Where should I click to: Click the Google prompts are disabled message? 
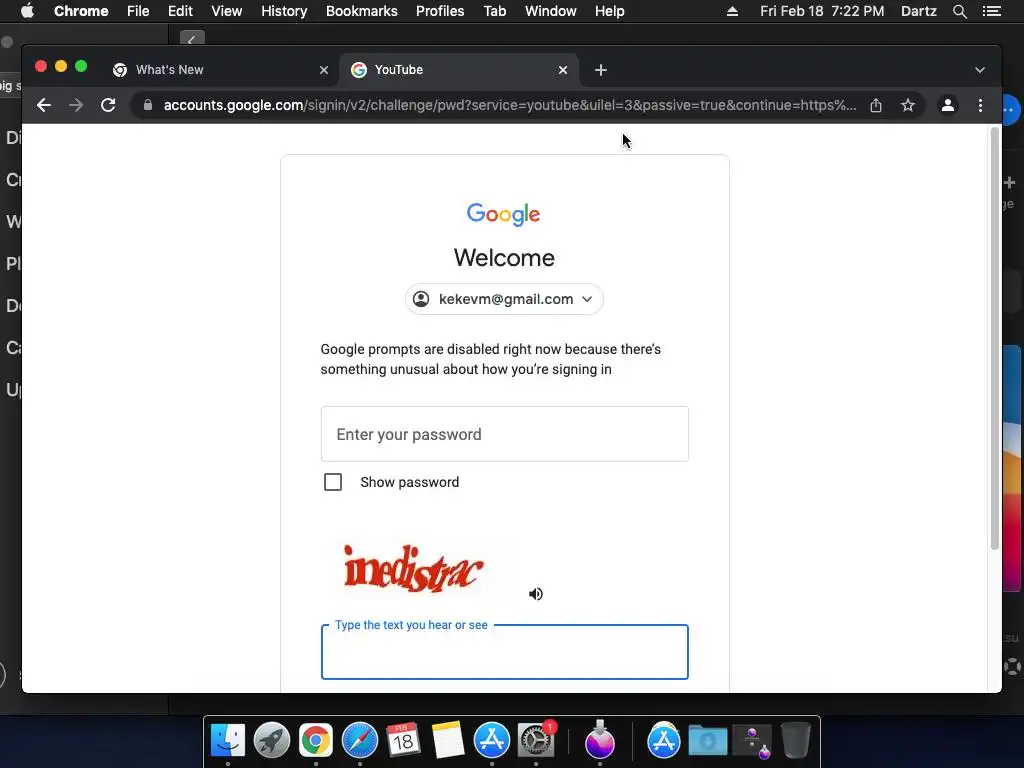coord(490,359)
